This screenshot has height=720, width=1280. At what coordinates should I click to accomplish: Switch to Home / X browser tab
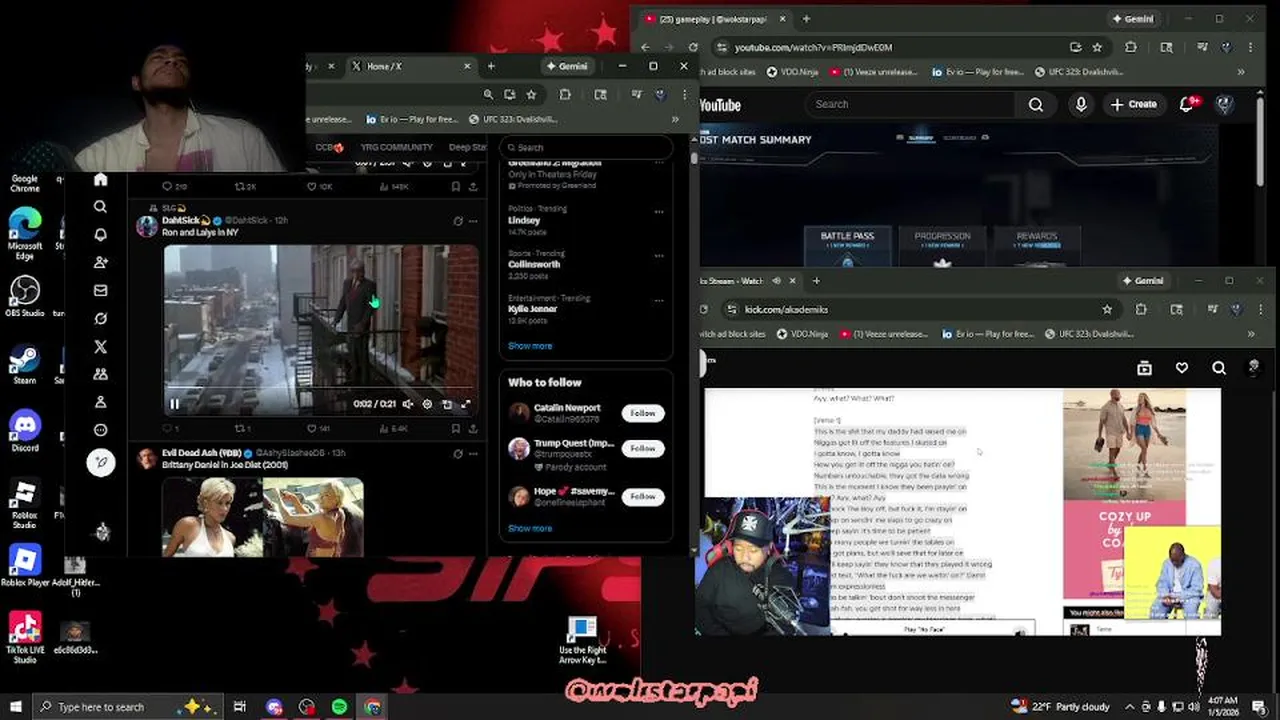[411, 66]
